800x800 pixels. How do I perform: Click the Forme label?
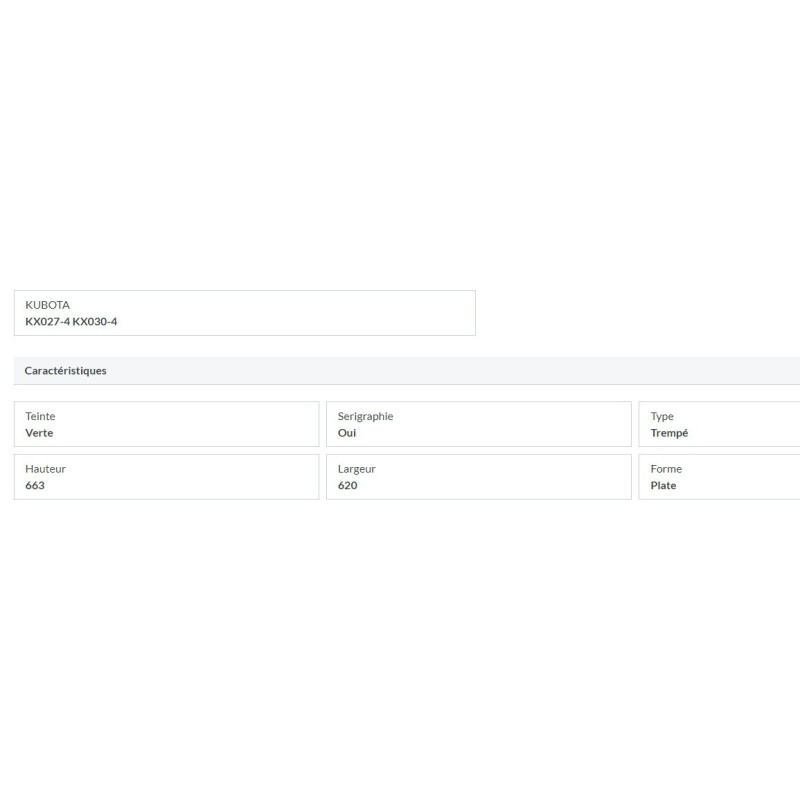[666, 469]
